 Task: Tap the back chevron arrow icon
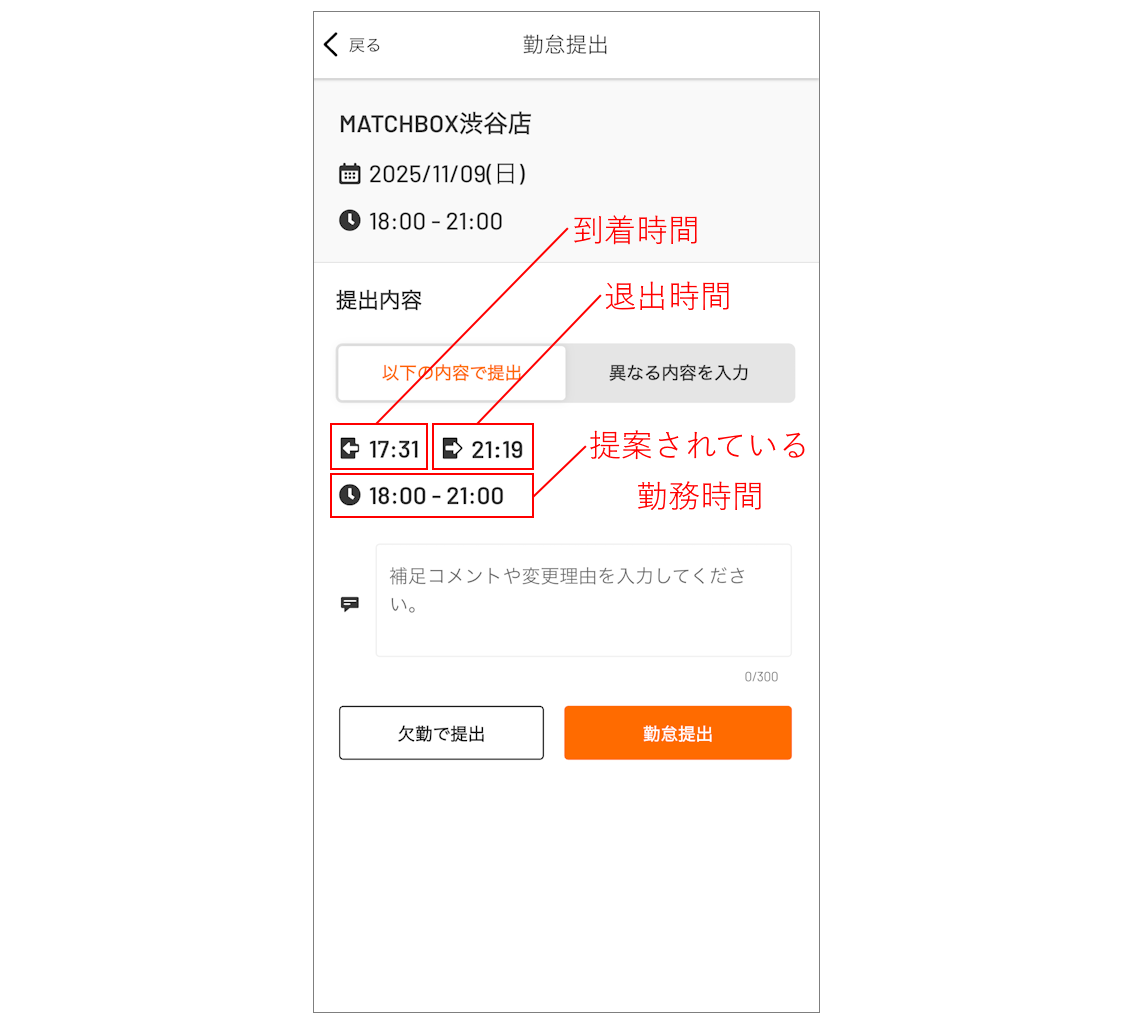tap(331, 44)
